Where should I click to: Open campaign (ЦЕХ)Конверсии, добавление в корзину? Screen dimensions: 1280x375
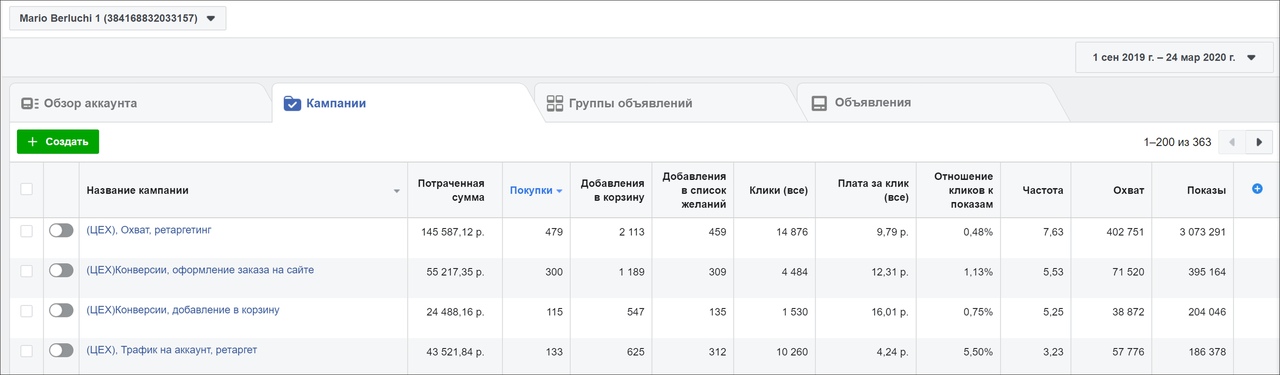coord(183,310)
